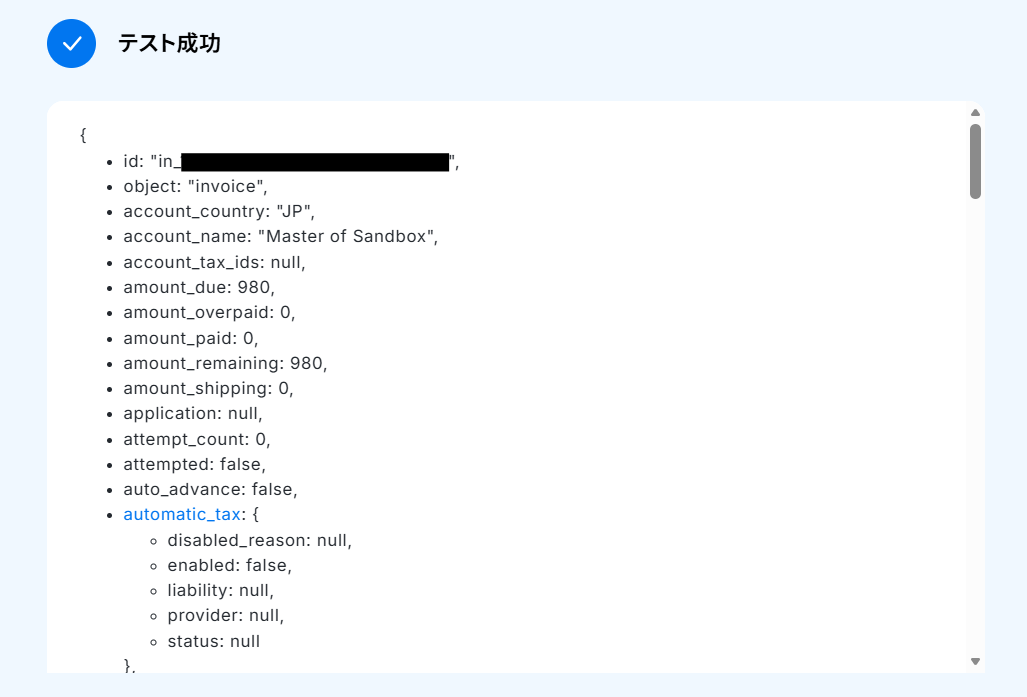Image resolution: width=1027 pixels, height=697 pixels.
Task: Click the status: null sub-item
Action: point(214,641)
